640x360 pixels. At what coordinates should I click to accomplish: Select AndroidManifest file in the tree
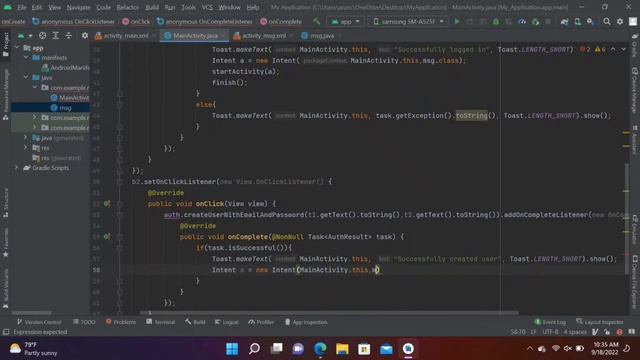pos(65,68)
